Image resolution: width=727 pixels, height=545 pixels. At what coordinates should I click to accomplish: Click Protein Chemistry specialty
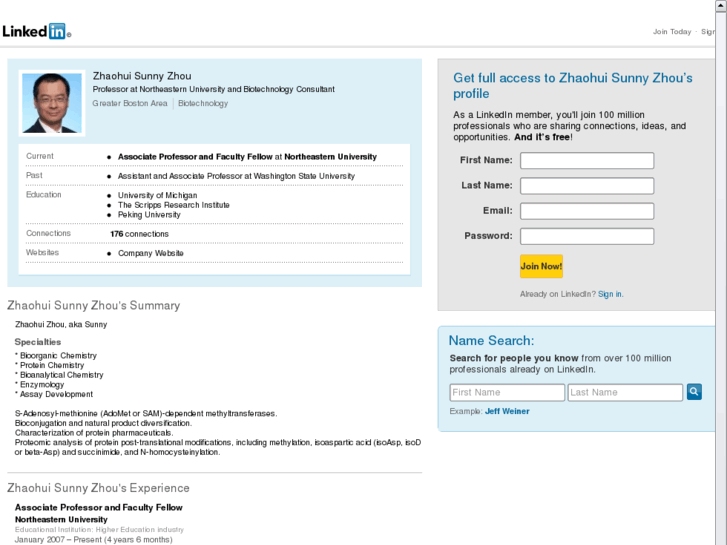coord(52,365)
